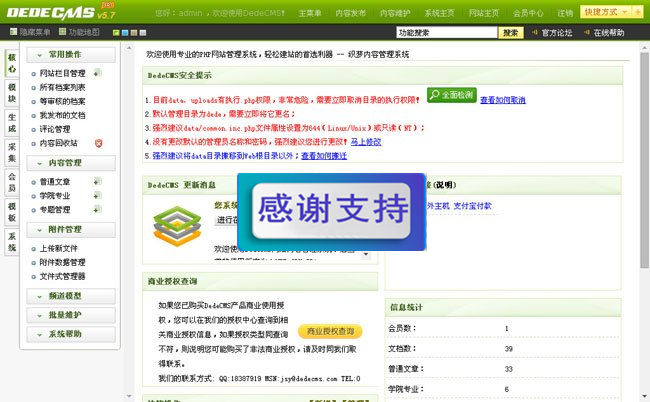The height and width of the screenshot is (402, 650).
Task: Click the add icon next to 专题管理
Action: coord(97,209)
